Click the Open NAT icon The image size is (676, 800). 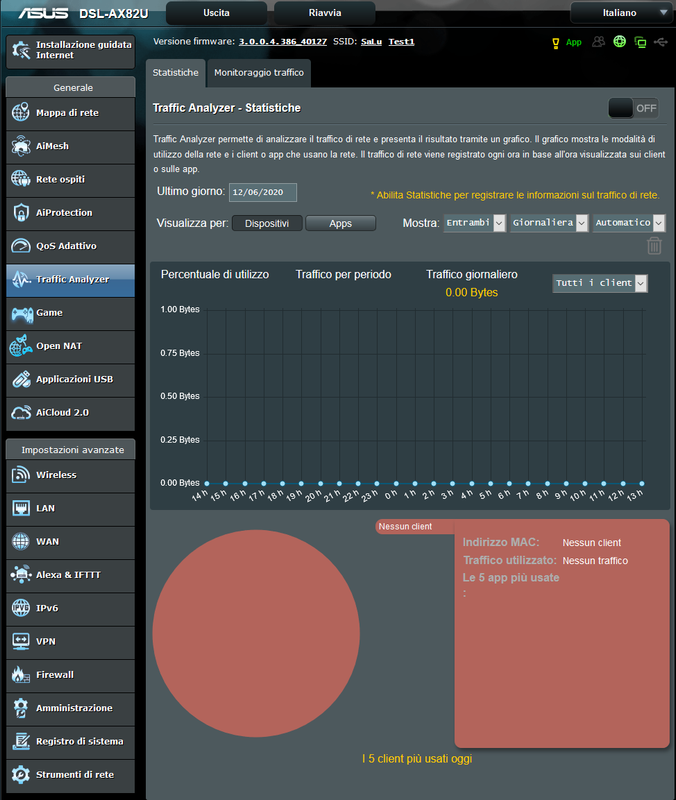point(21,346)
